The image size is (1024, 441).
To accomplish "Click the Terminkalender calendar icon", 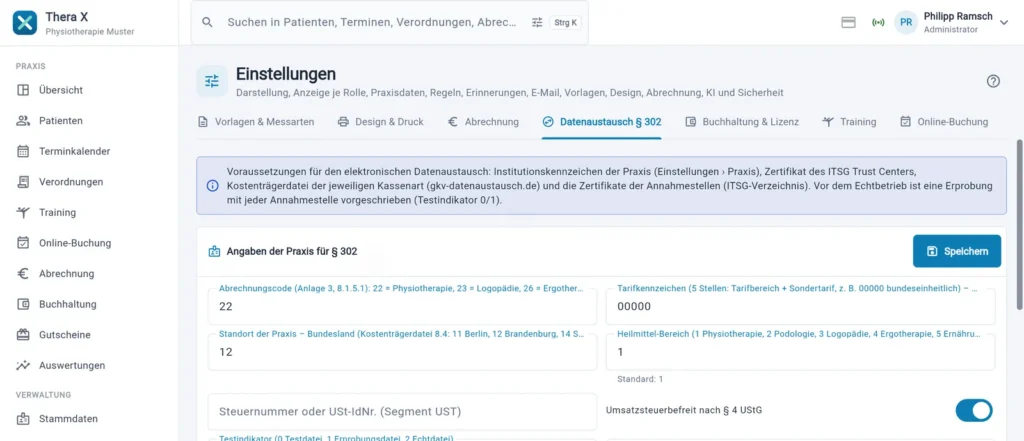I will coord(24,152).
